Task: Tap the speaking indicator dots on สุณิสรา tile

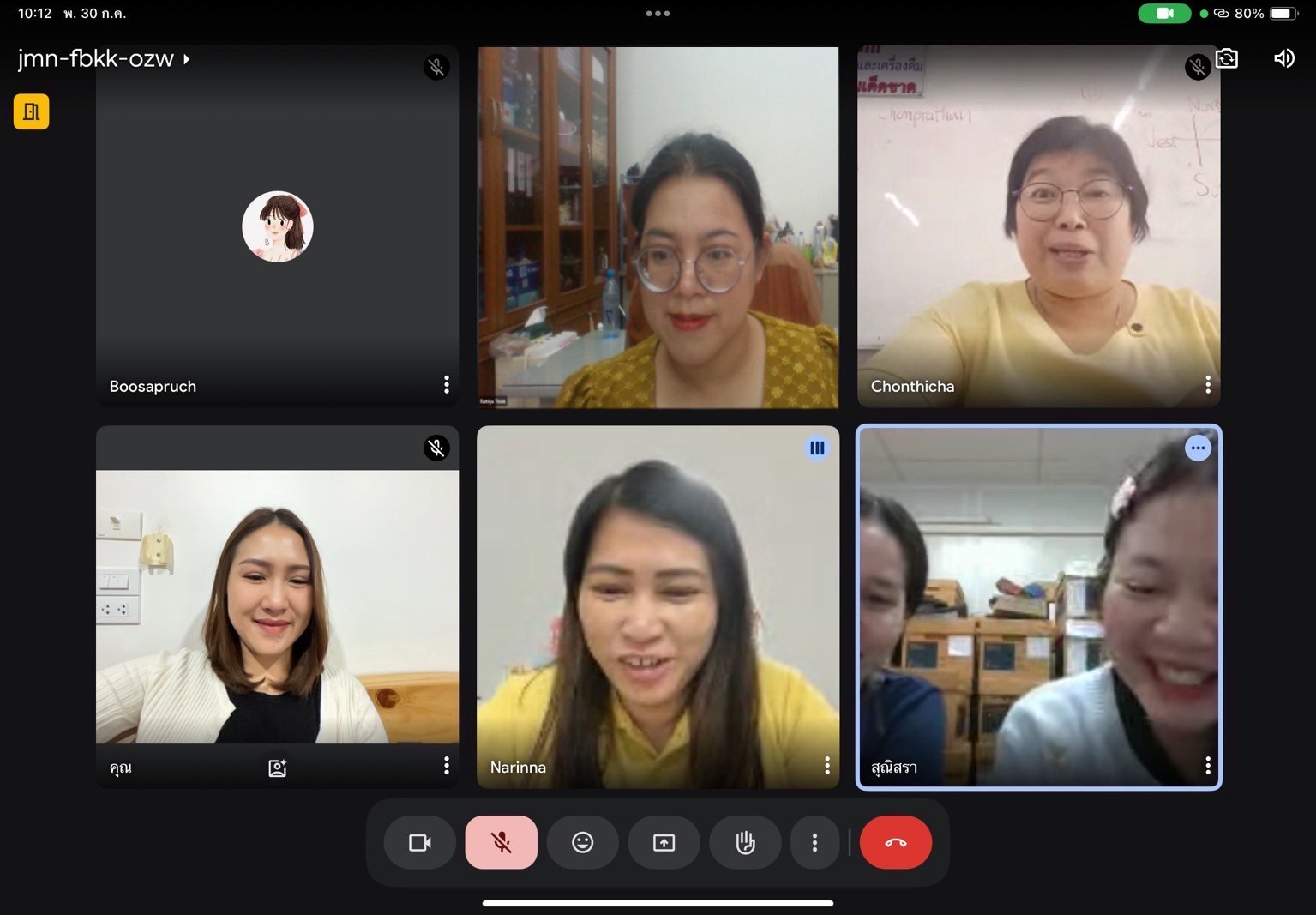Action: [1198, 448]
